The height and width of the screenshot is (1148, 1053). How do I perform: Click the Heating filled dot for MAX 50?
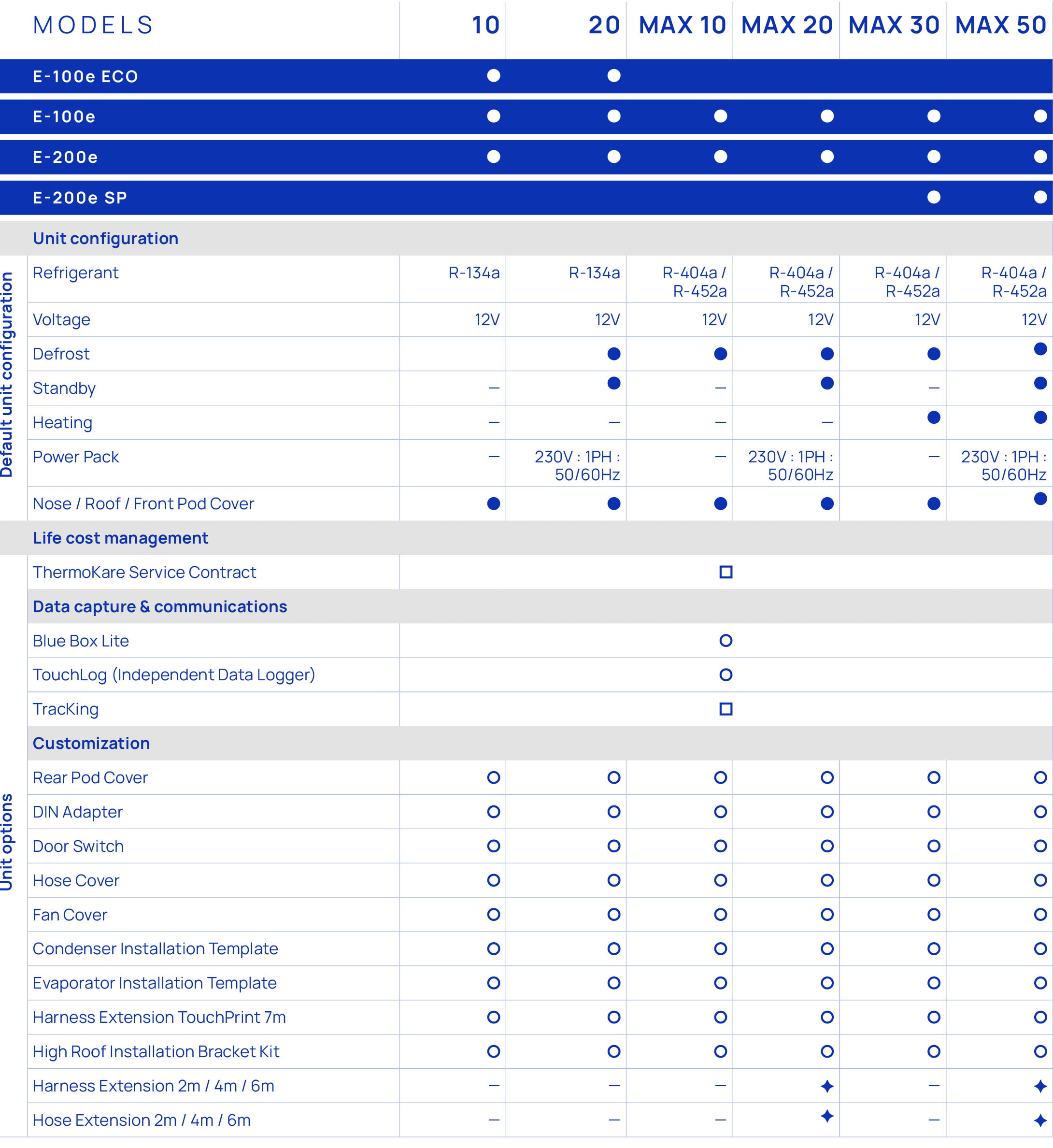tap(1040, 417)
